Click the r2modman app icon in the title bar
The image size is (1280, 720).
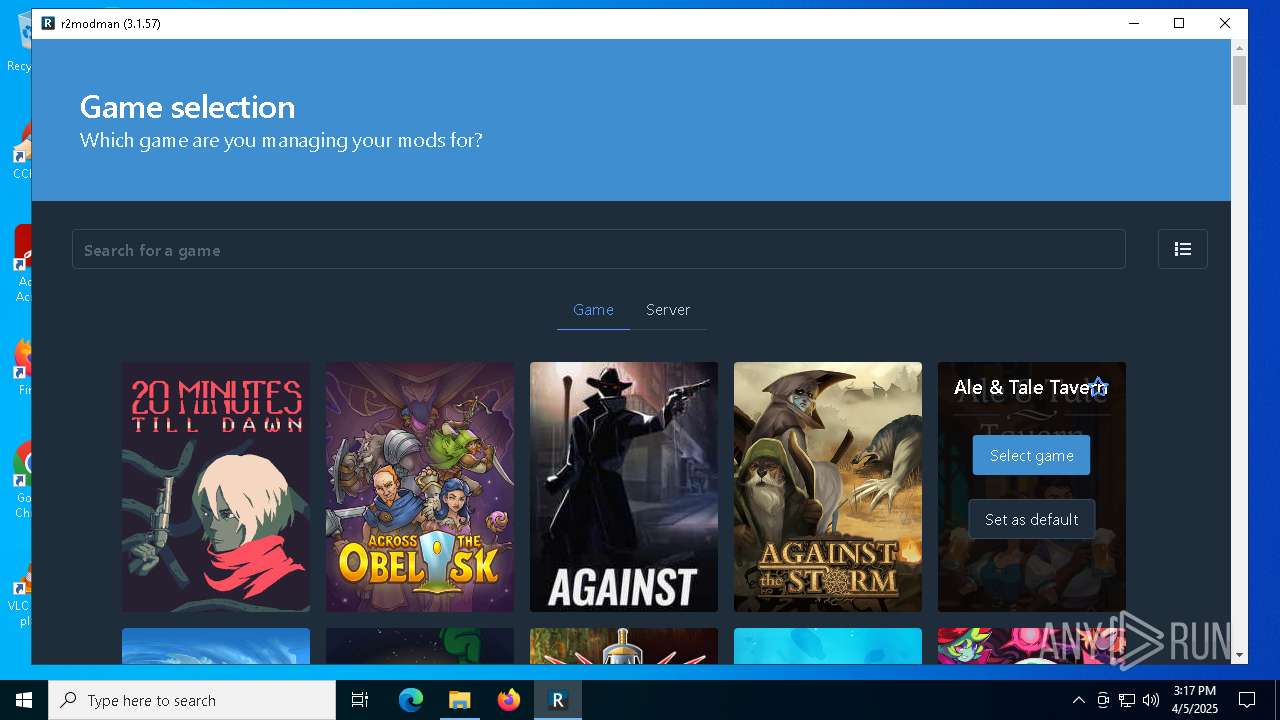point(48,23)
